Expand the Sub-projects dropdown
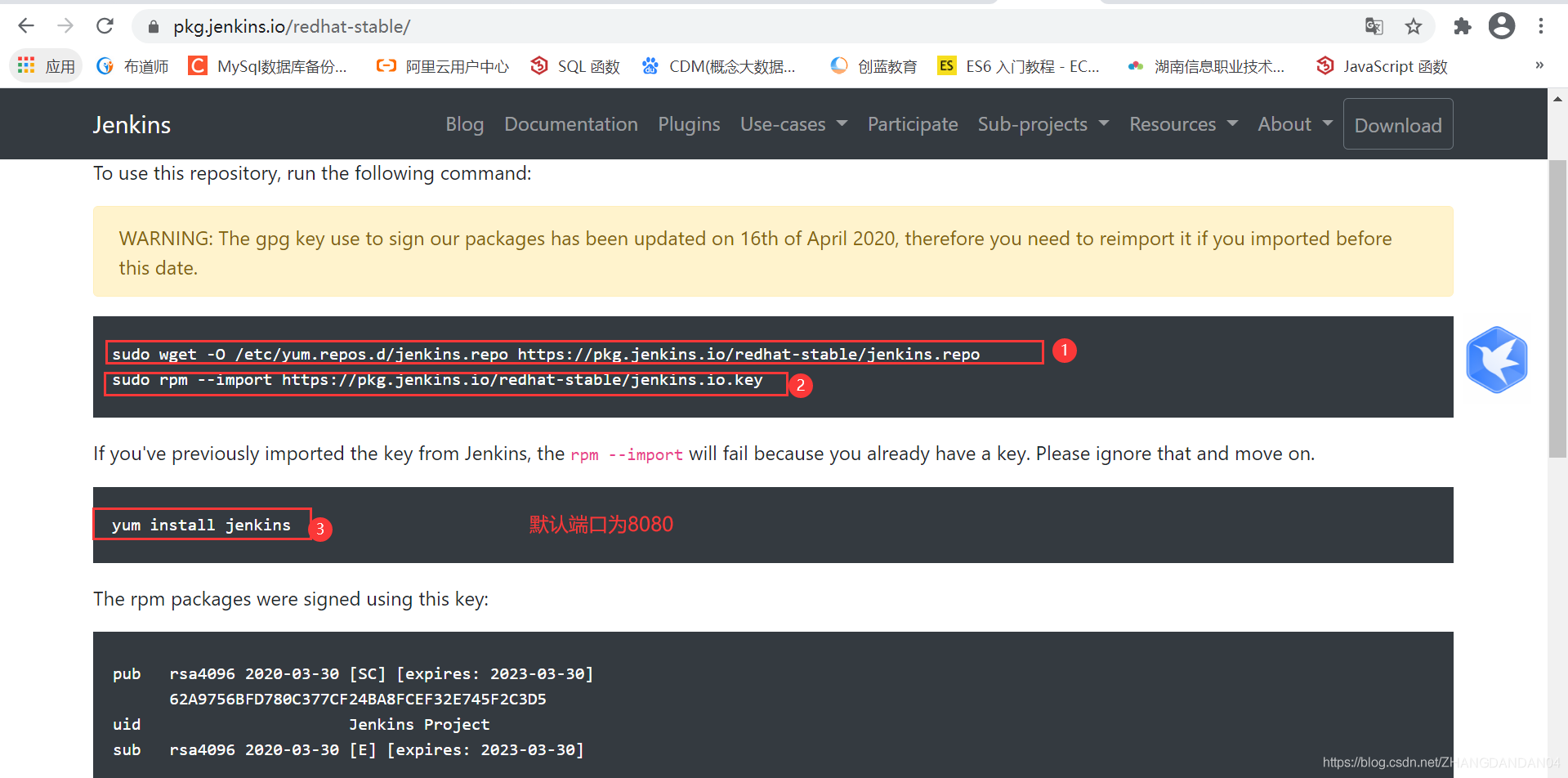The width and height of the screenshot is (1568, 778). (1043, 124)
